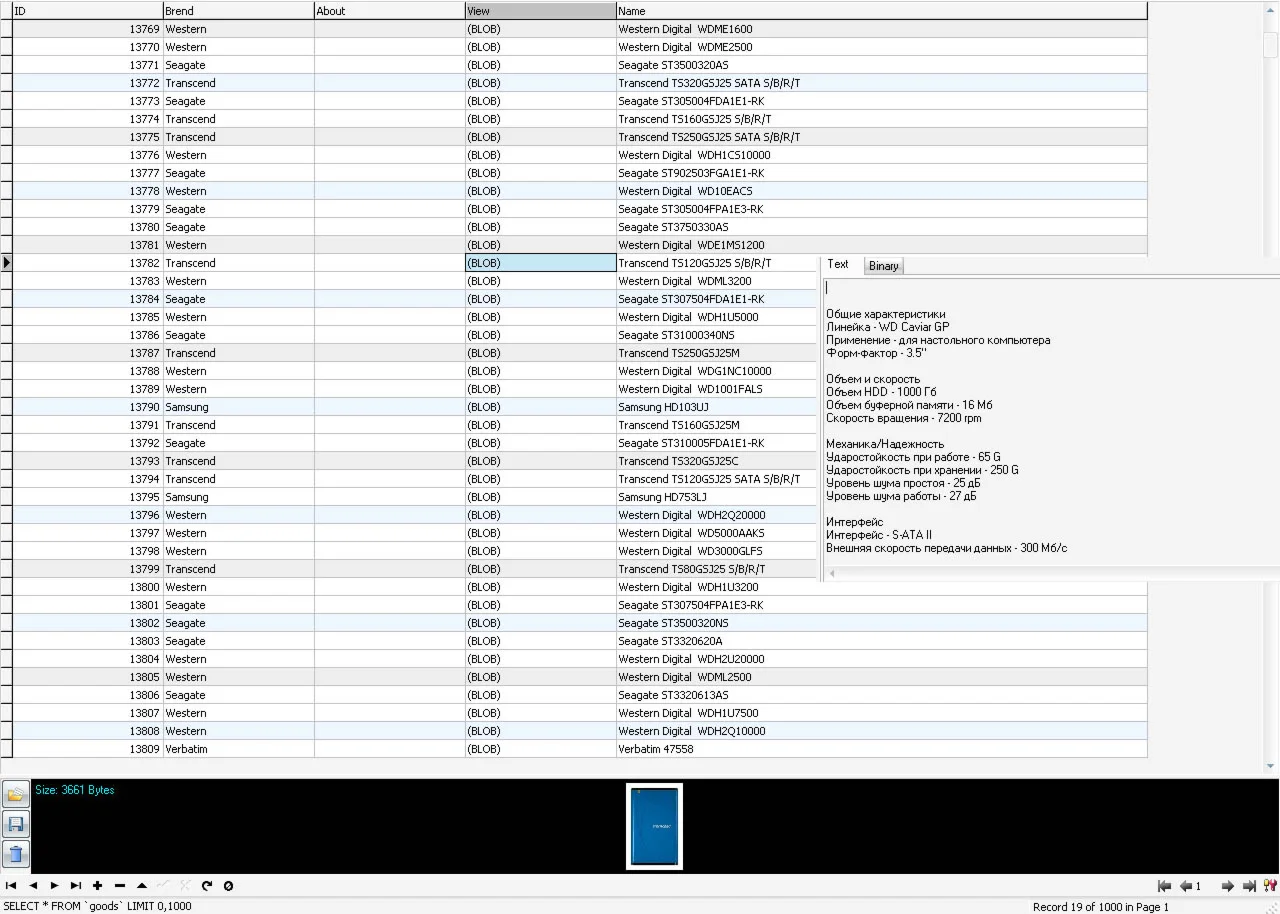This screenshot has height=914, width=1280.
Task: Click the SQL query text in status bar
Action: click(98, 906)
